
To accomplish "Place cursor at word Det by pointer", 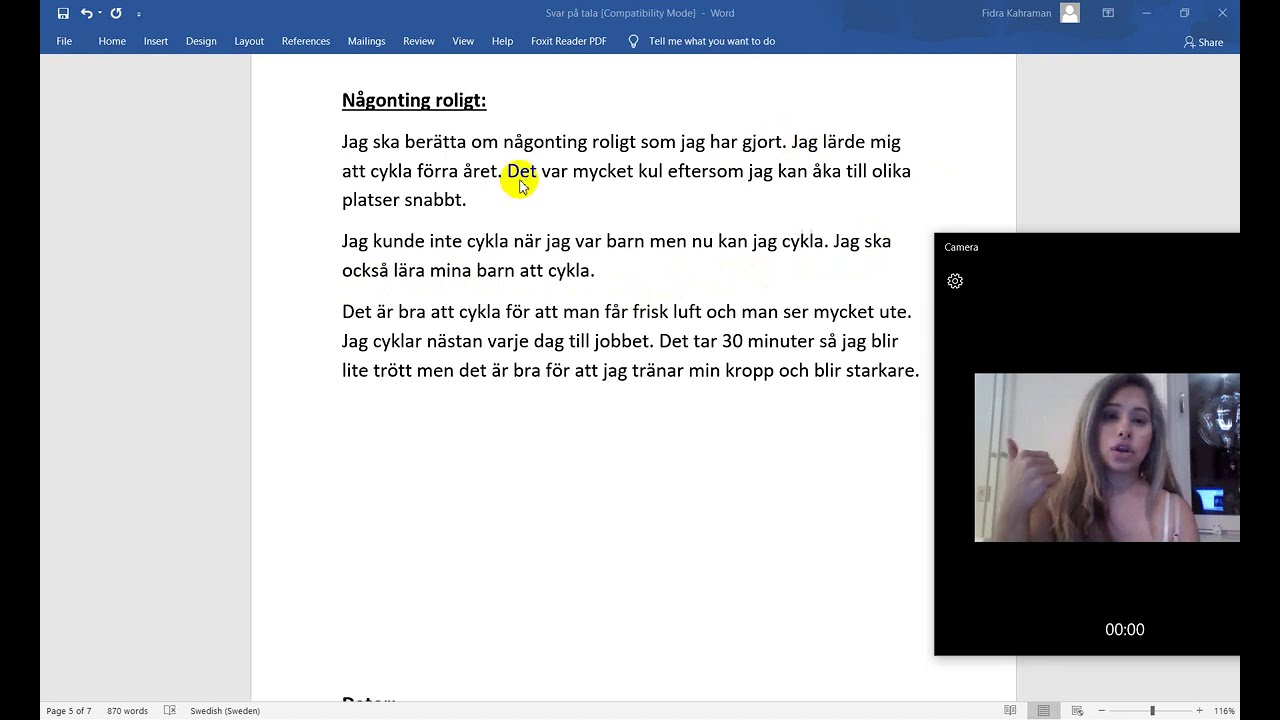I will [x=521, y=171].
